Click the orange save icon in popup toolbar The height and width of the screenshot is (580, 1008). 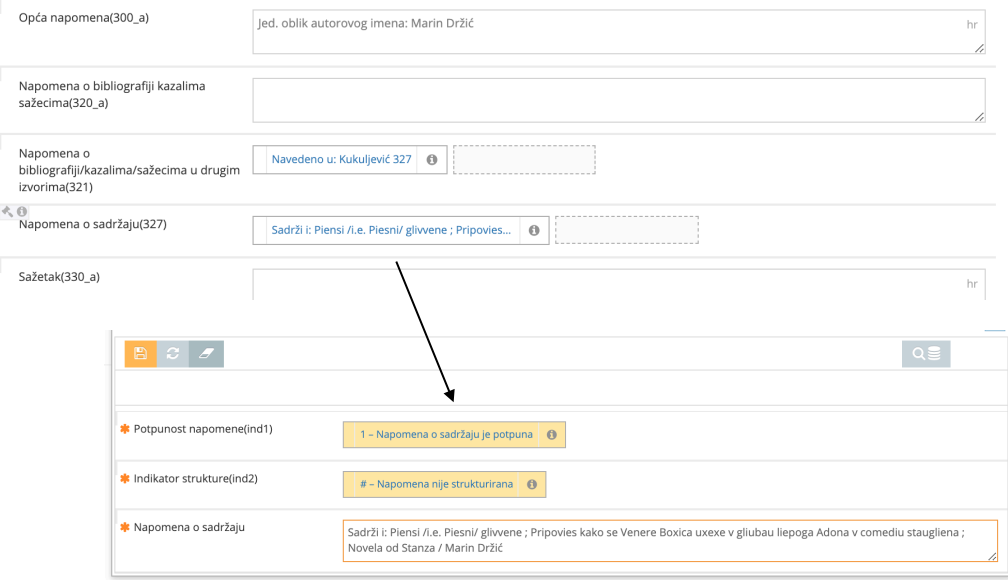tap(140, 354)
